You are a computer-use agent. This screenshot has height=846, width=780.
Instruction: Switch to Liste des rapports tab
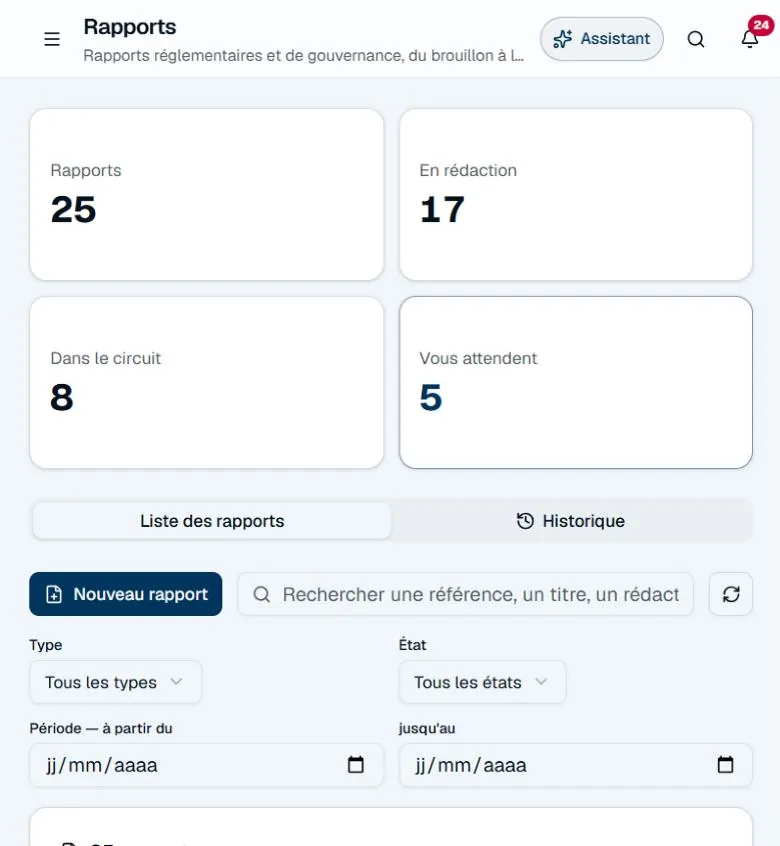point(212,521)
